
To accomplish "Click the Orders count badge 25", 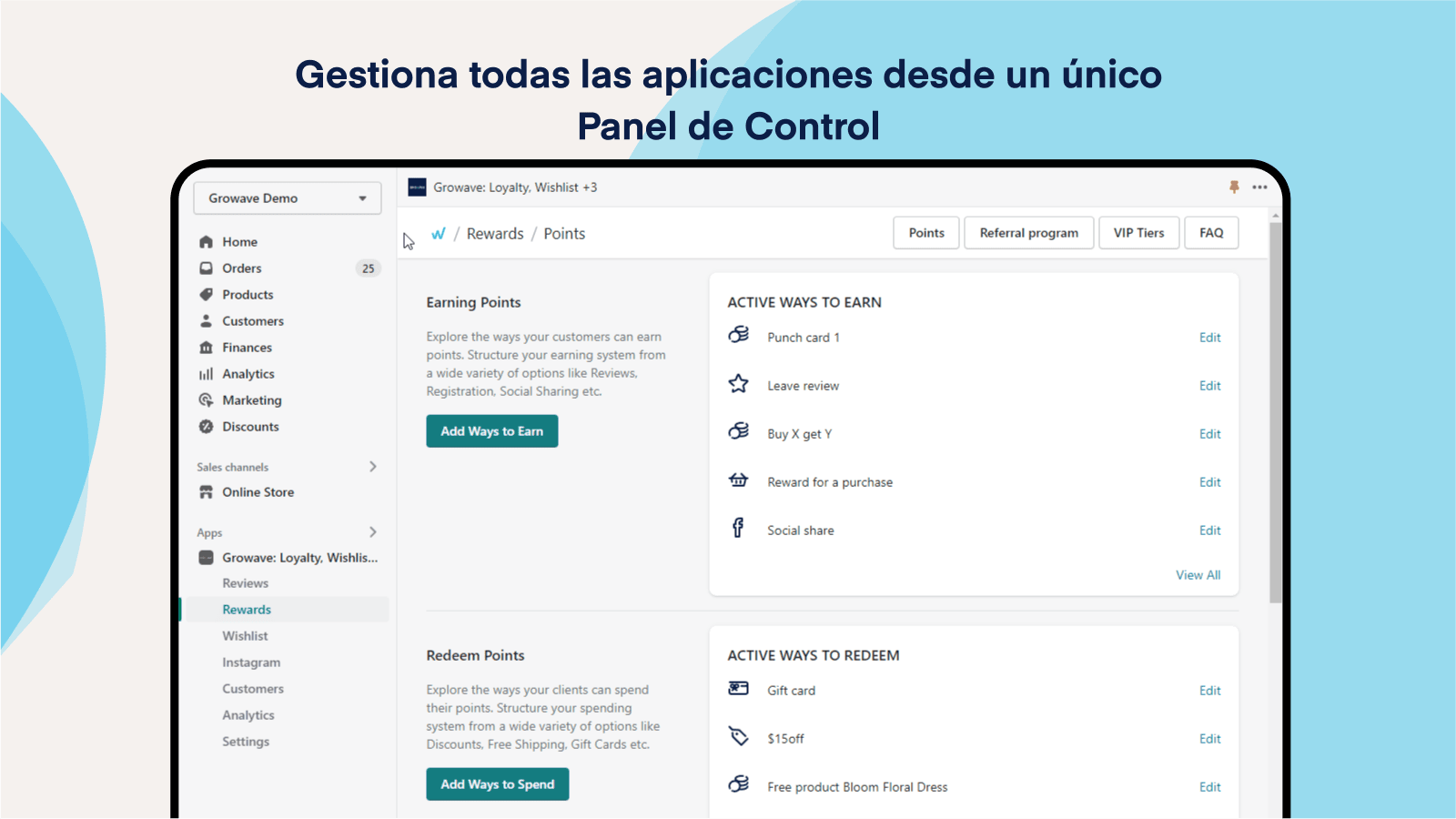I will 368,268.
